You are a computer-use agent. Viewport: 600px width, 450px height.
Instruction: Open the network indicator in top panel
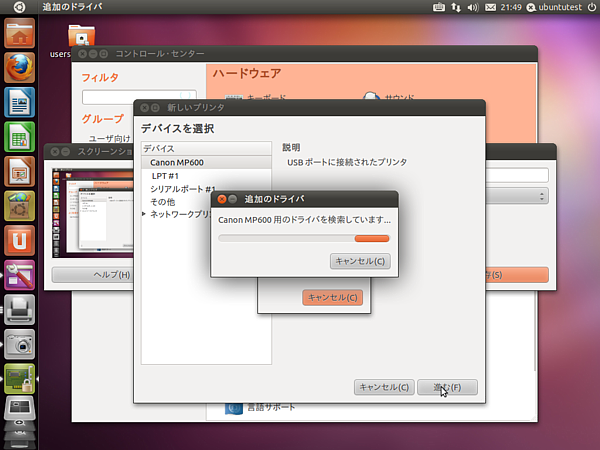click(456, 7)
